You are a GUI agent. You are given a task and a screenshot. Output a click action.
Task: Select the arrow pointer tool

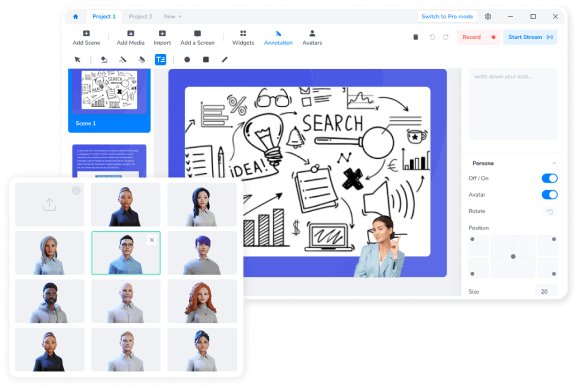coord(77,59)
